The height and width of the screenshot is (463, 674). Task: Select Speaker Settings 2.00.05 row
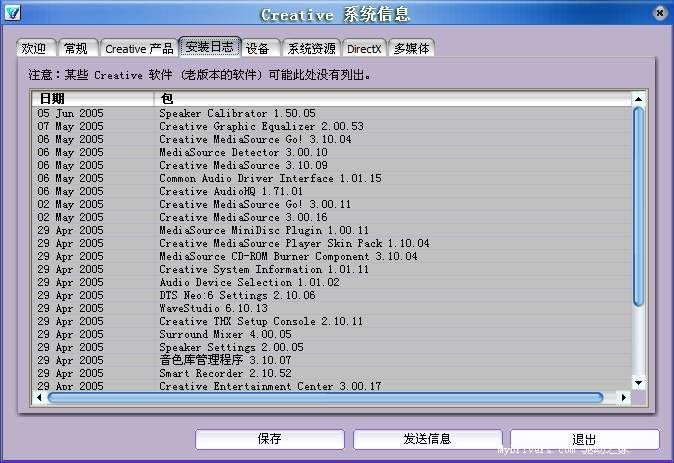coord(332,347)
